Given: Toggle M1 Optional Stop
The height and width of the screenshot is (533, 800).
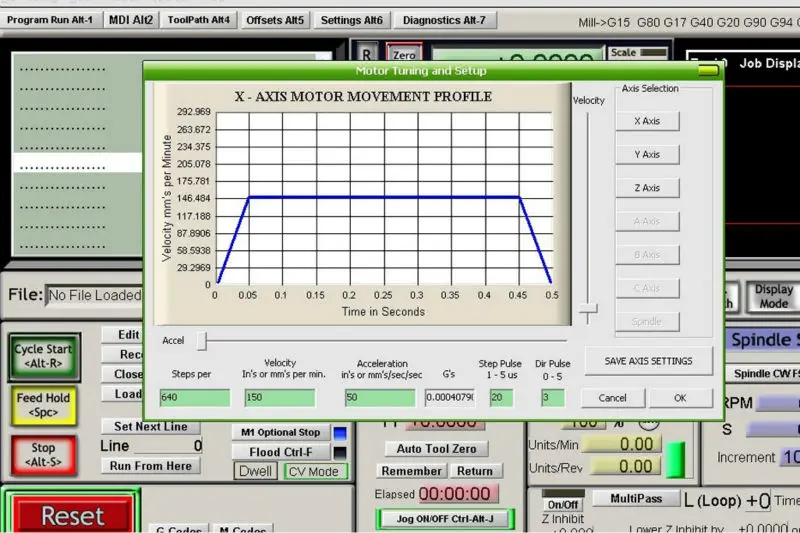Looking at the screenshot, I should coord(282,432).
